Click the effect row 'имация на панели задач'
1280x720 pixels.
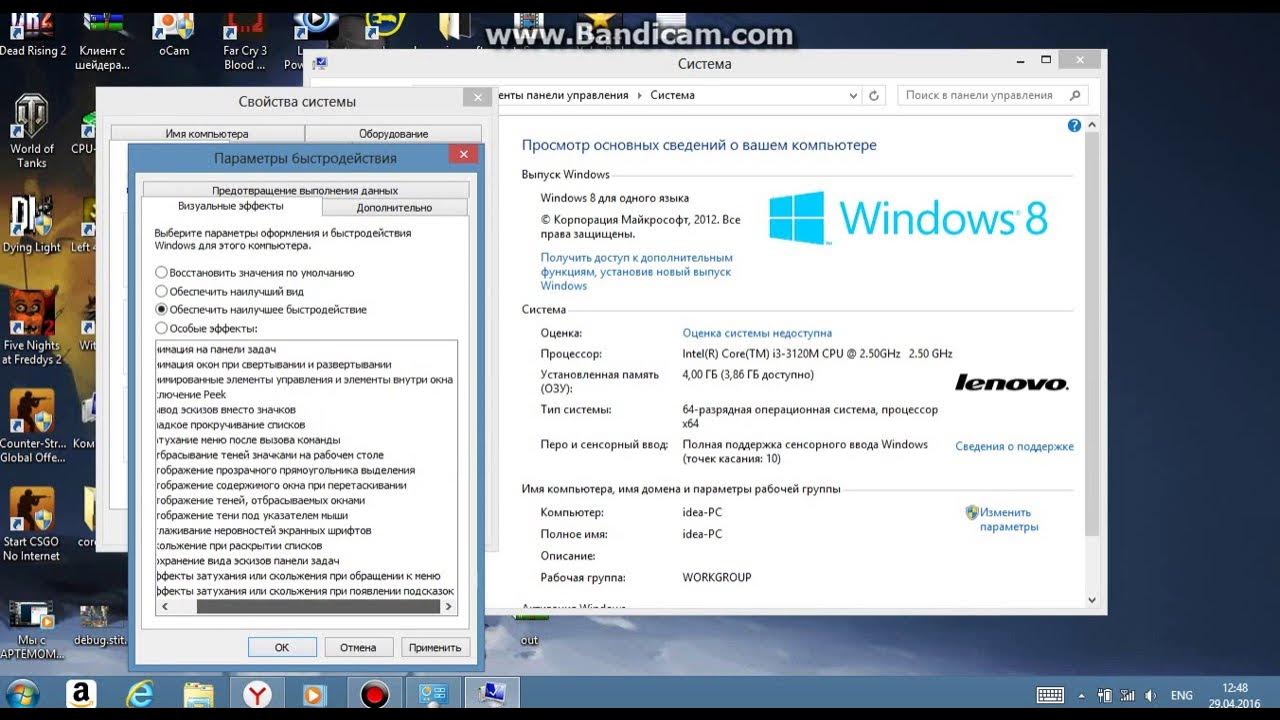pos(216,349)
